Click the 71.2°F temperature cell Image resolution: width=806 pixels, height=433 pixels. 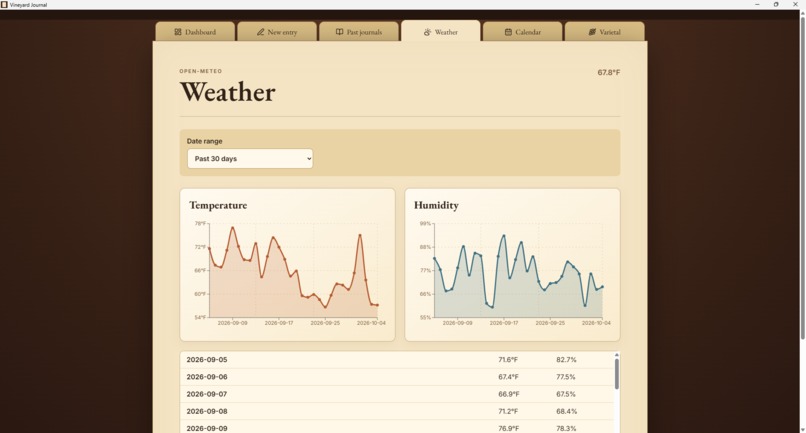[x=508, y=411]
